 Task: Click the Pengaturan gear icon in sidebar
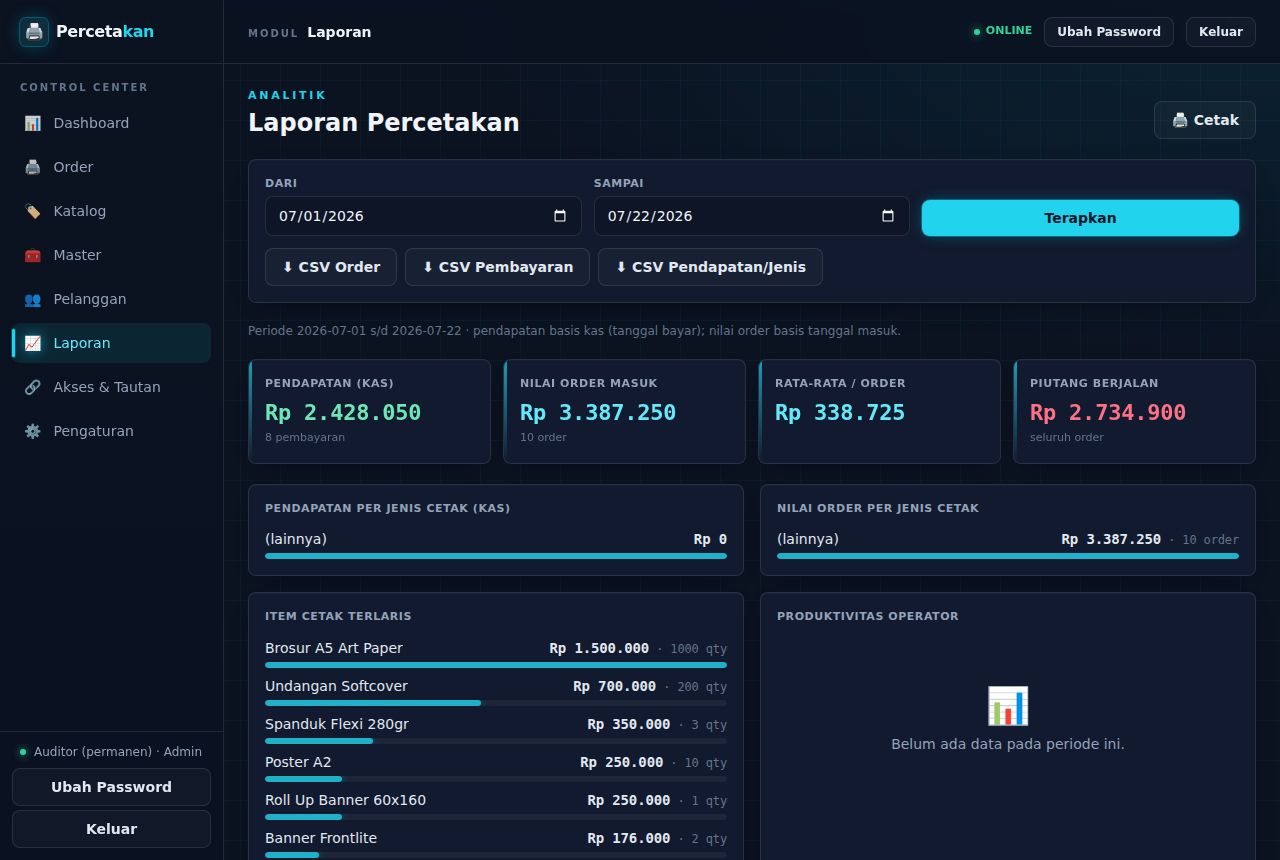pos(33,431)
